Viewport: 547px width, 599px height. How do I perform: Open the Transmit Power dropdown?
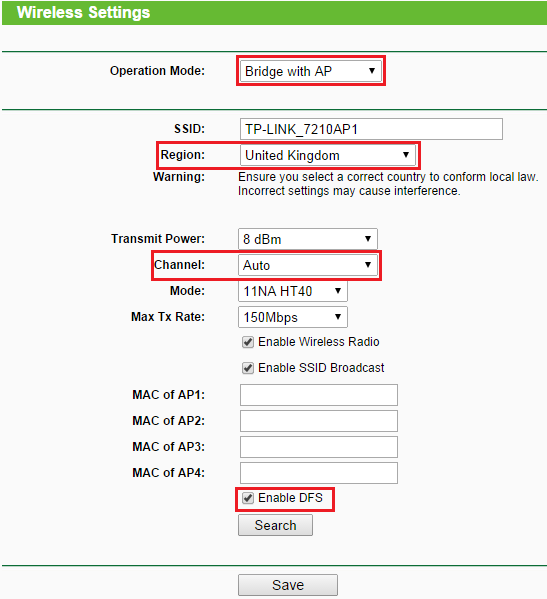[x=308, y=239]
